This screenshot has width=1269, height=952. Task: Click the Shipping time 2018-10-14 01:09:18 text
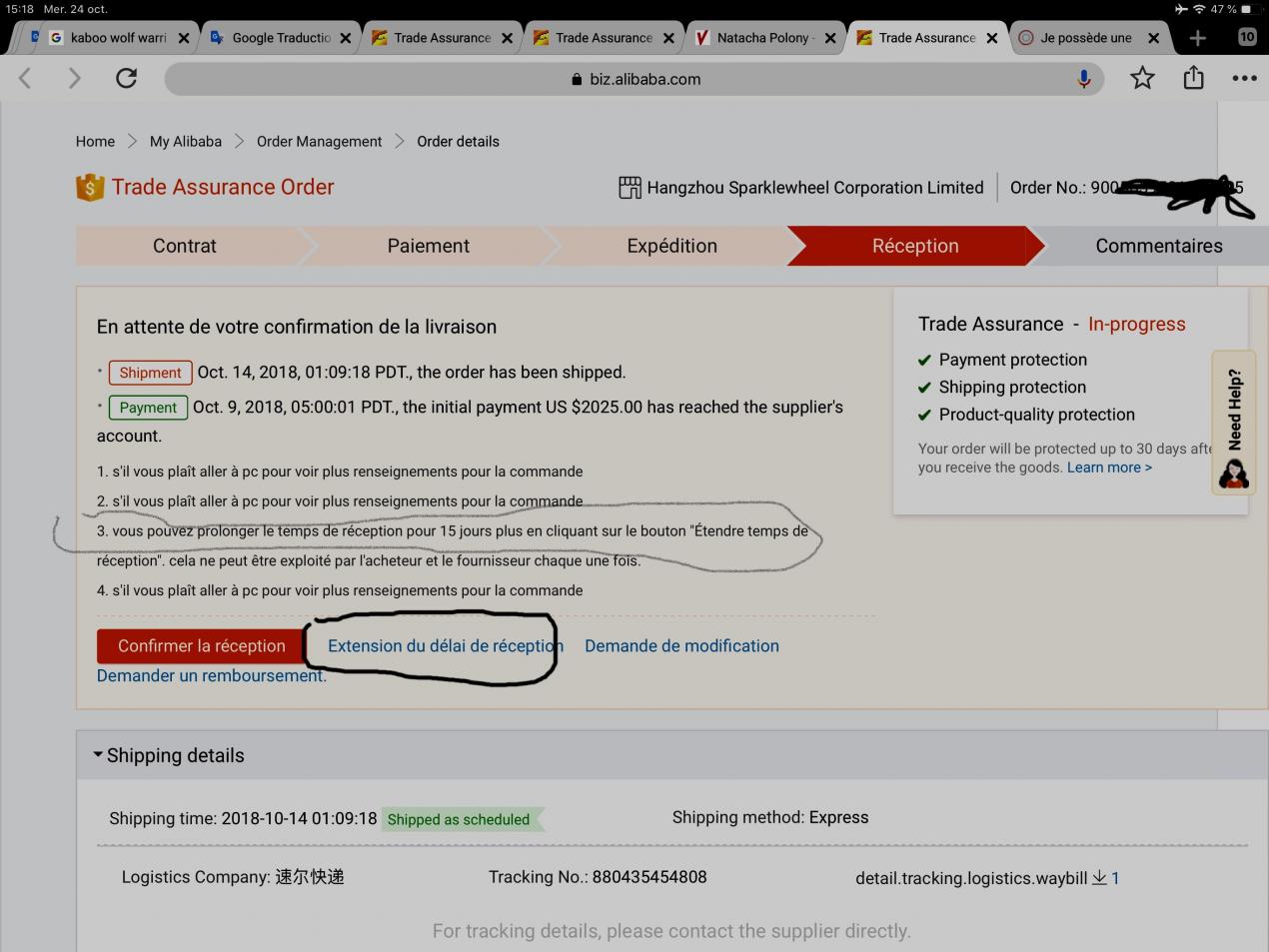243,818
